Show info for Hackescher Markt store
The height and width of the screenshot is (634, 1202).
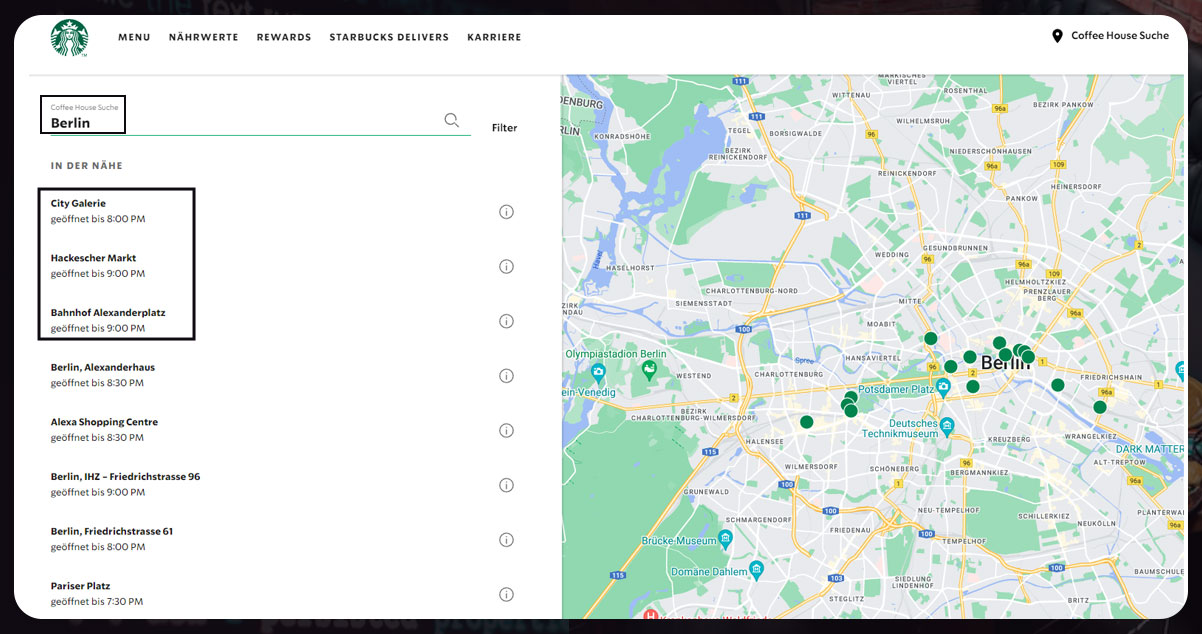pyautogui.click(x=506, y=266)
